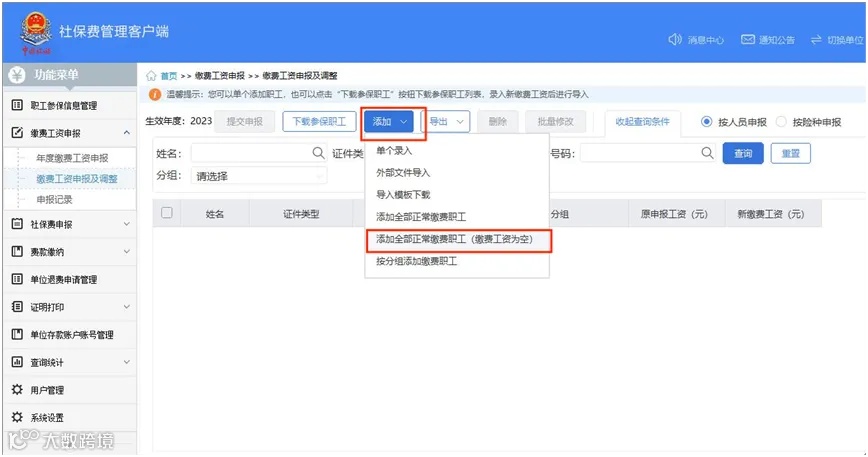Click the 证件类型 column header

coord(301,214)
